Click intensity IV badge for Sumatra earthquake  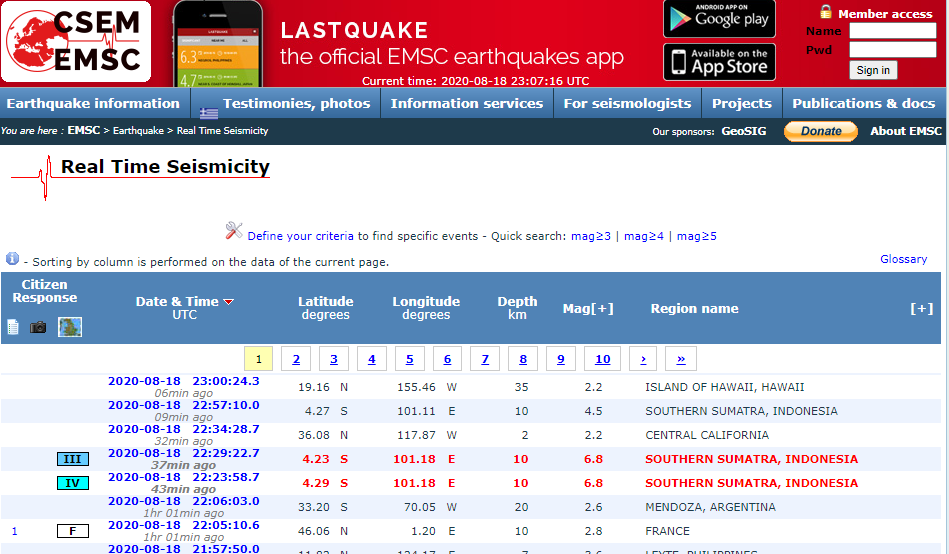coord(72,483)
